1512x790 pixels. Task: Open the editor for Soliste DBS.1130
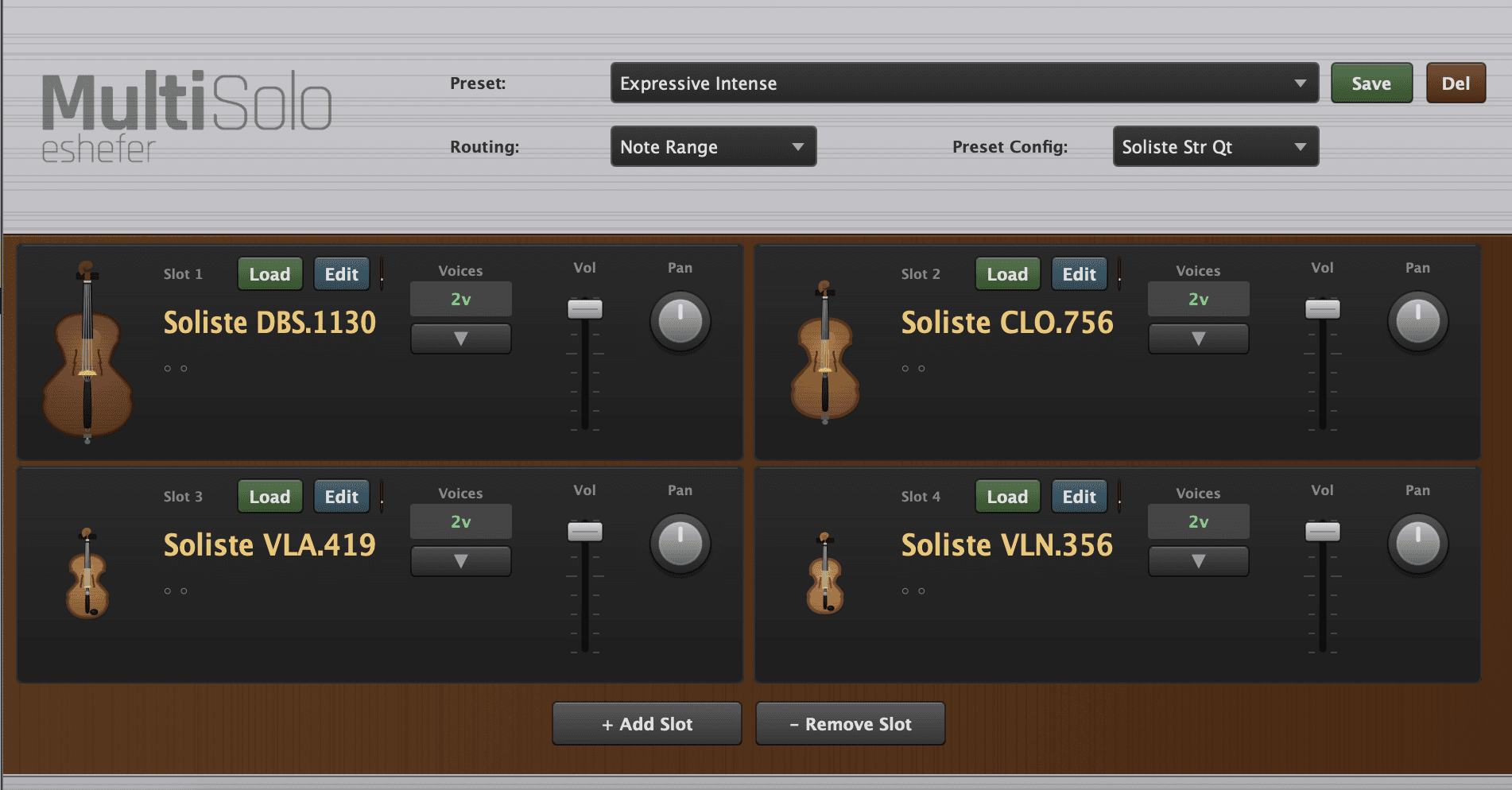342,273
